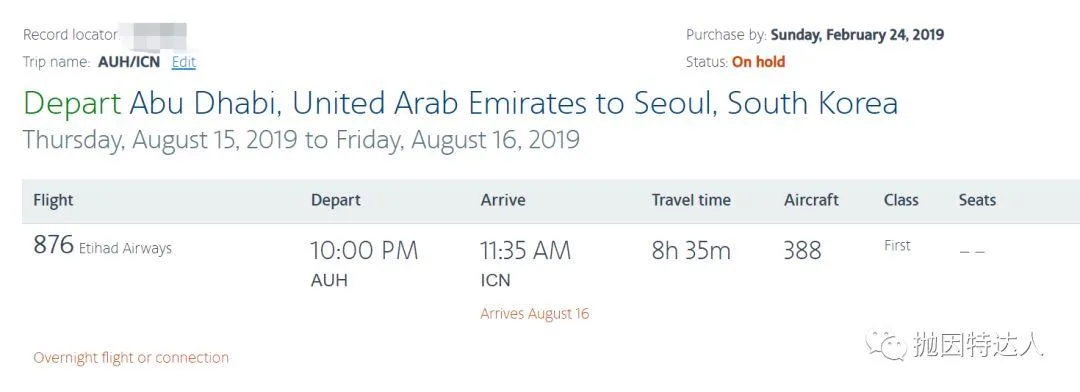The width and height of the screenshot is (1080, 392).
Task: Select the Seats column header
Action: tap(977, 200)
